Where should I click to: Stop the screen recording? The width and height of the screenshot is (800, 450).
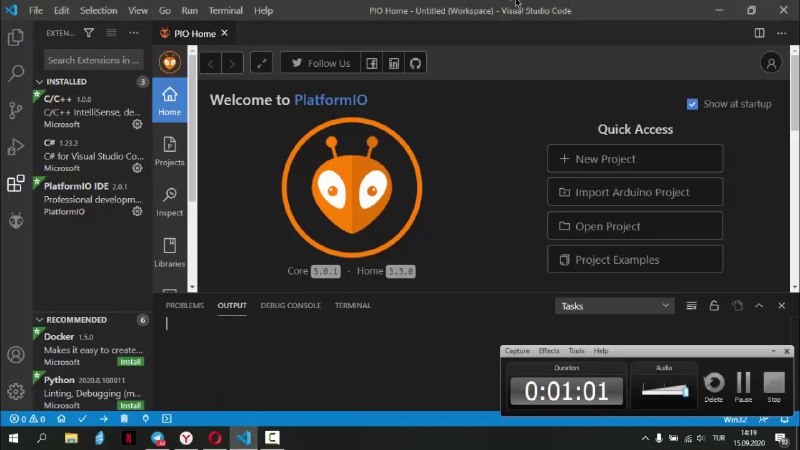click(x=774, y=387)
